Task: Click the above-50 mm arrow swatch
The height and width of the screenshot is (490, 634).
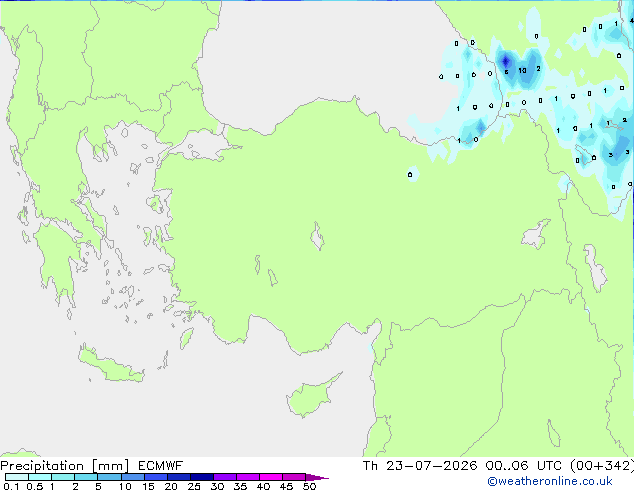Action: [317, 477]
